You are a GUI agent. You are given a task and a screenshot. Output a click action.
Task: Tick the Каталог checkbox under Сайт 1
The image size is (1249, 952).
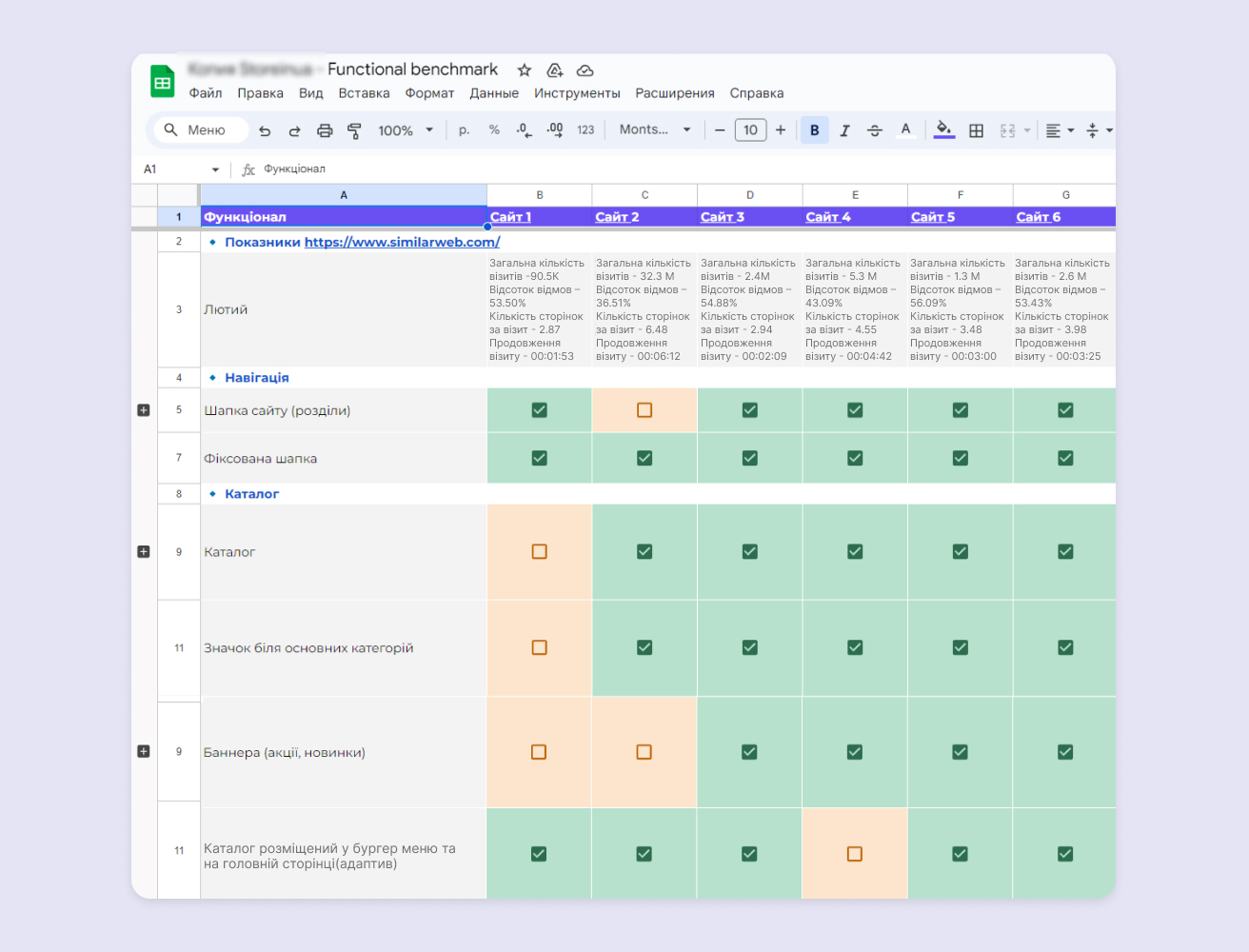tap(539, 552)
